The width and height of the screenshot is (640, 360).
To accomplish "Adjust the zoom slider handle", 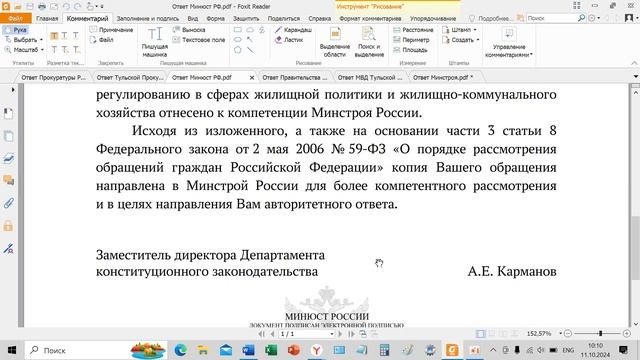I will coord(600,334).
